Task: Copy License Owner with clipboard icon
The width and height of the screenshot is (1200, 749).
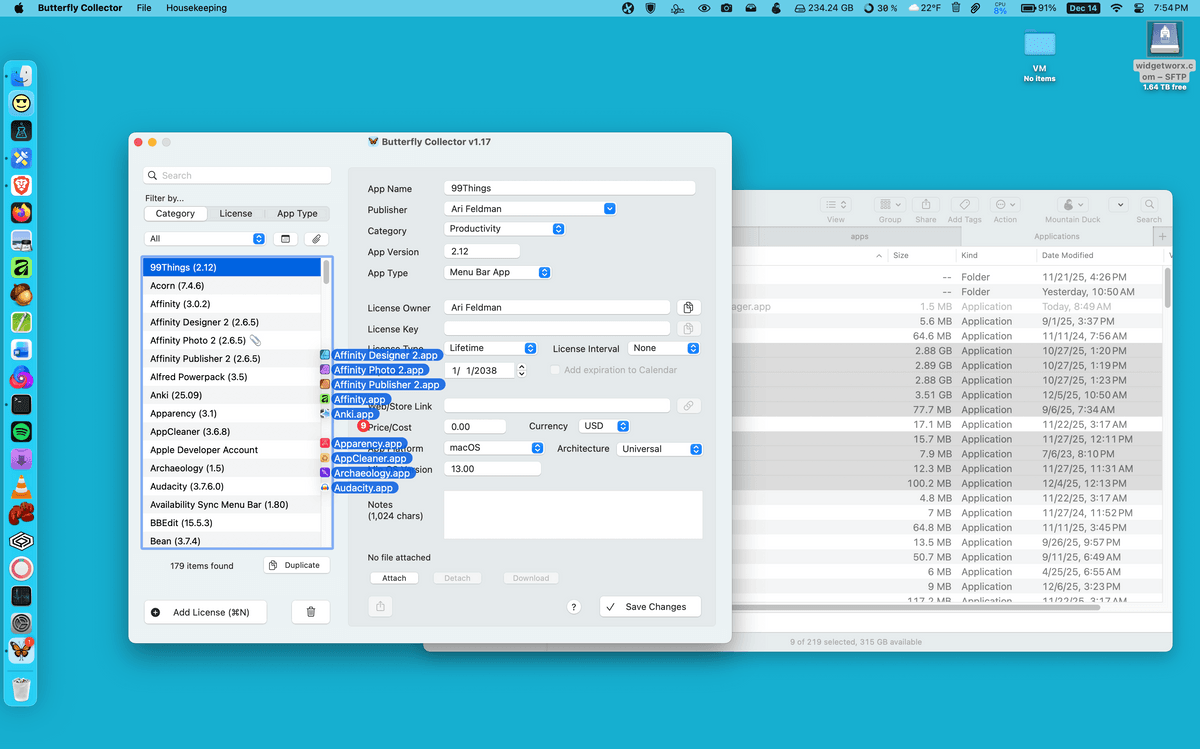Action: tap(687, 307)
